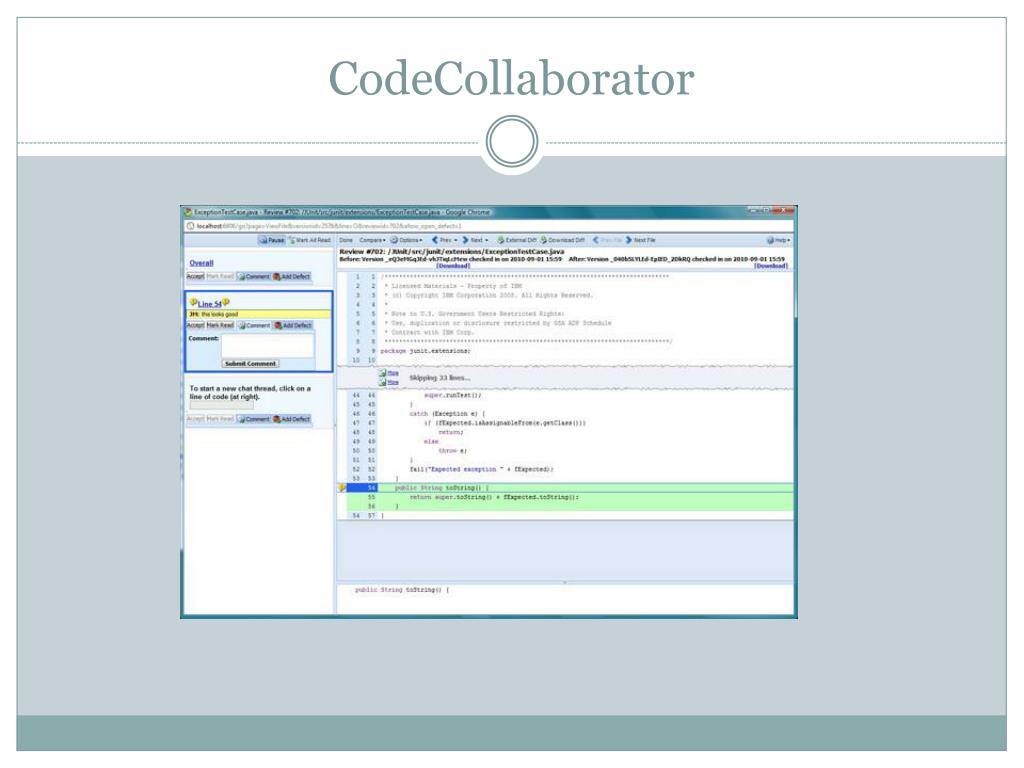Click the After version Download link
Image resolution: width=1024 pixels, height=768 pixels.
tap(771, 266)
